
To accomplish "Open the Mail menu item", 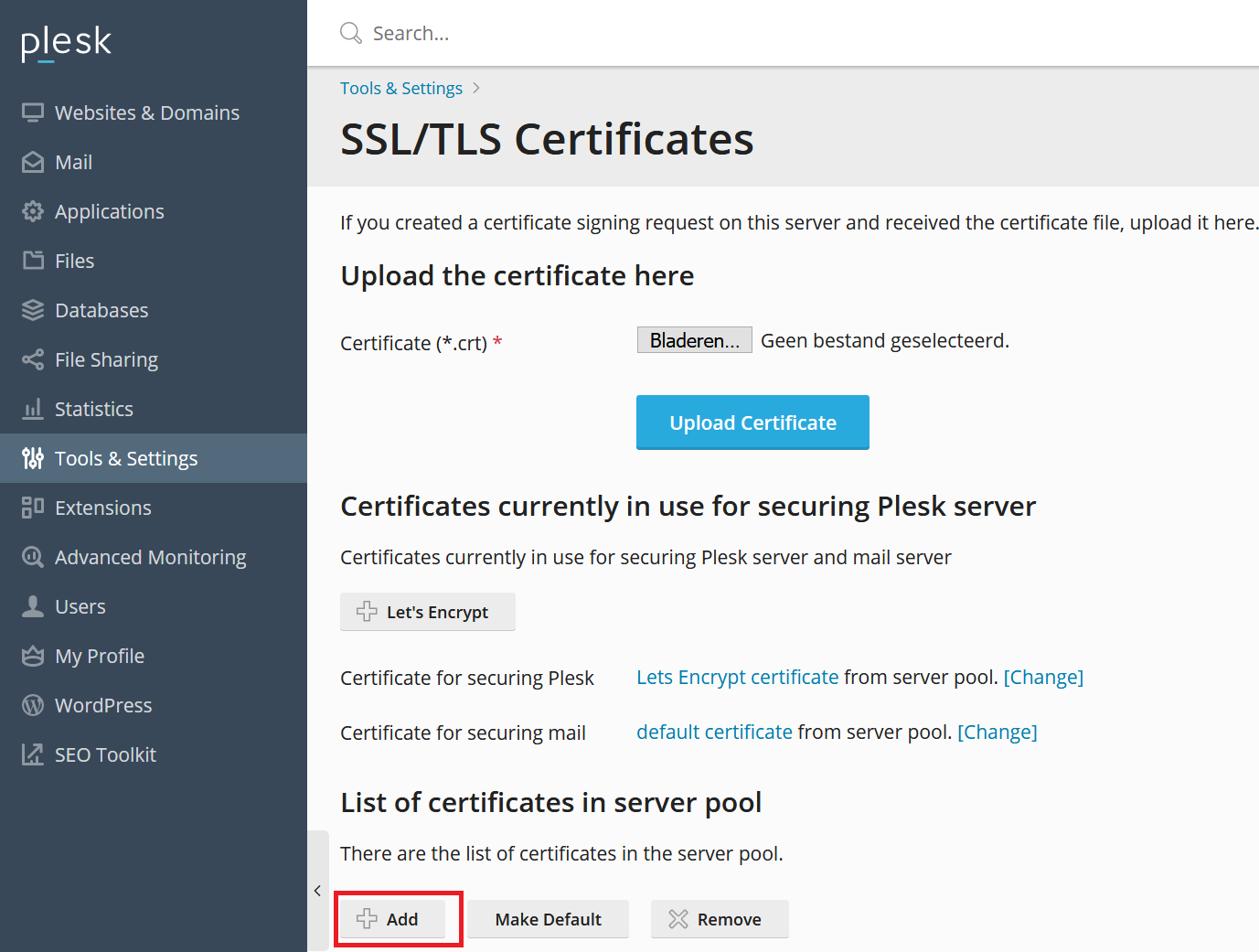I will pyautogui.click(x=154, y=162).
